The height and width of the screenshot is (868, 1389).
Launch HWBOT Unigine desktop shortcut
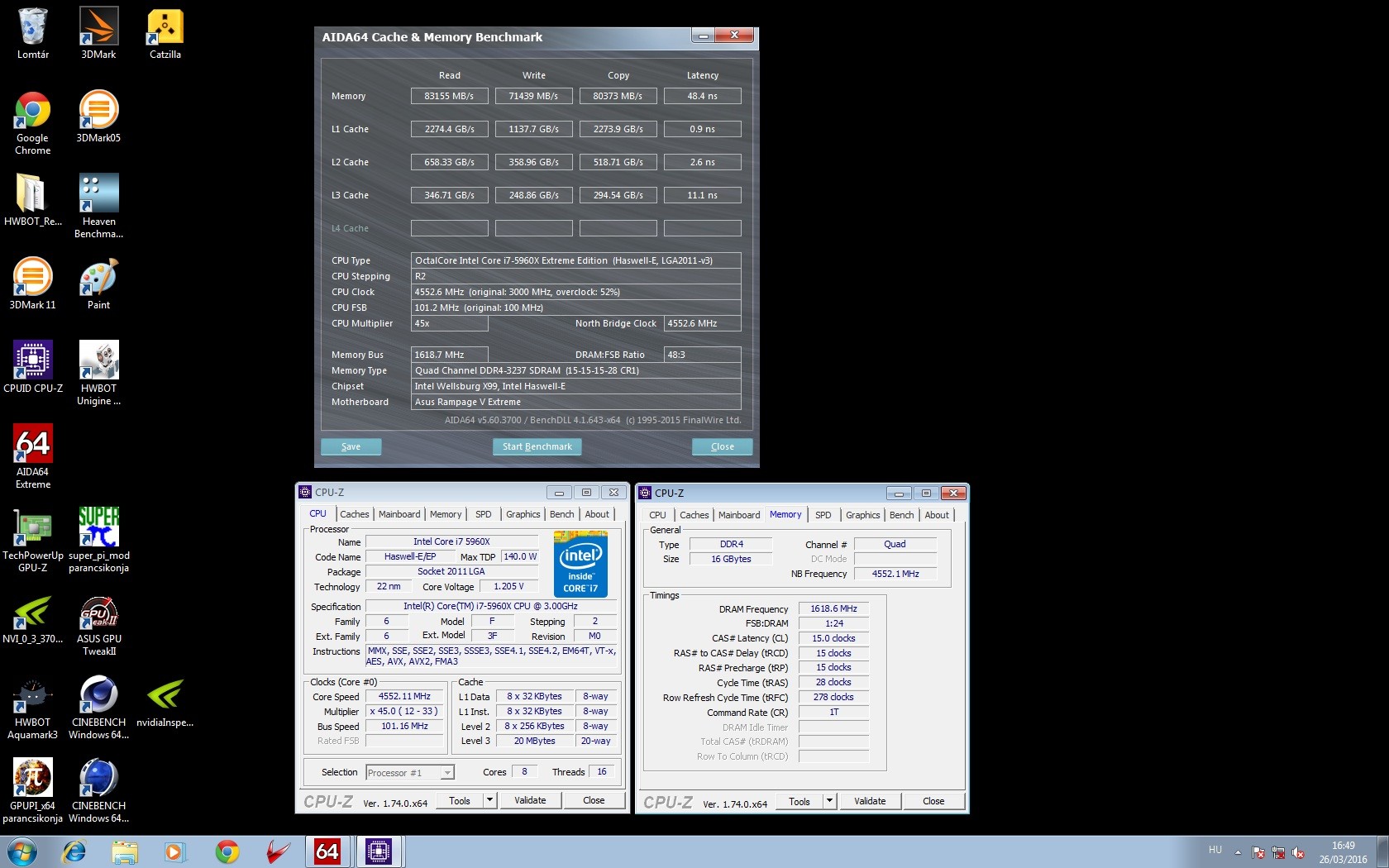tap(98, 373)
